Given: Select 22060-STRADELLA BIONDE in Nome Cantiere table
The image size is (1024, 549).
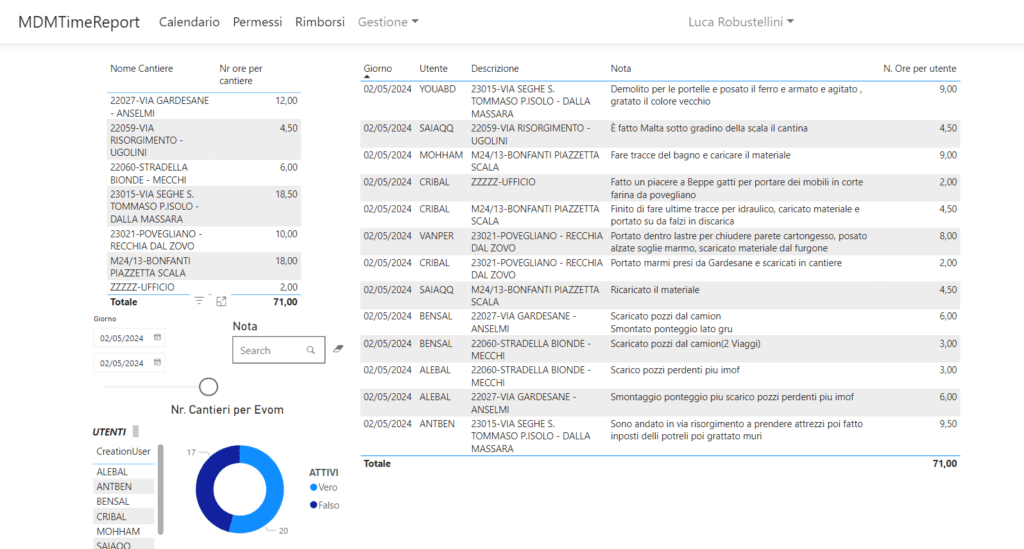Looking at the screenshot, I should point(149,174).
